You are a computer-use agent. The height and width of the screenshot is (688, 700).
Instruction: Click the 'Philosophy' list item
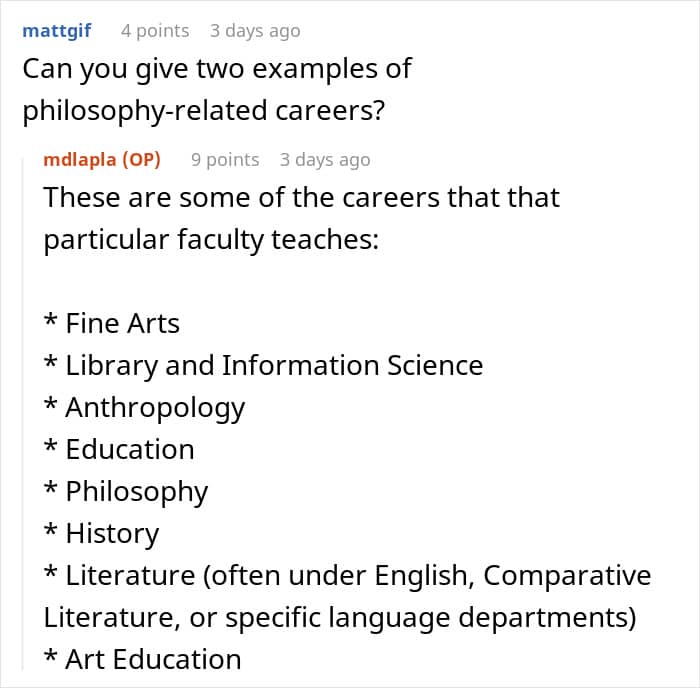[x=126, y=492]
